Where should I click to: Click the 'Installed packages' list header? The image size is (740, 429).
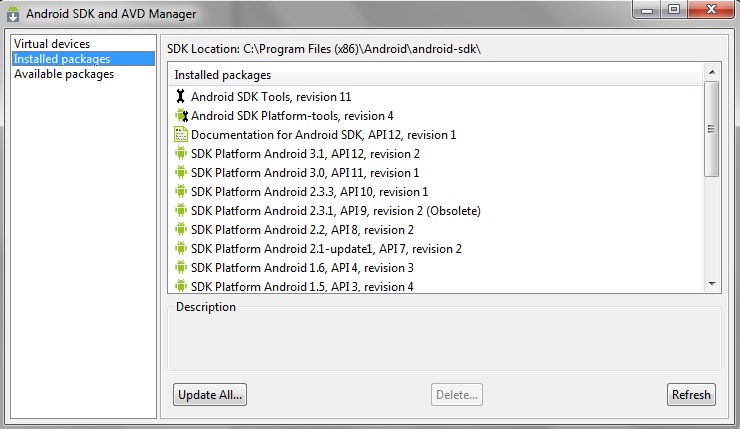(436, 75)
